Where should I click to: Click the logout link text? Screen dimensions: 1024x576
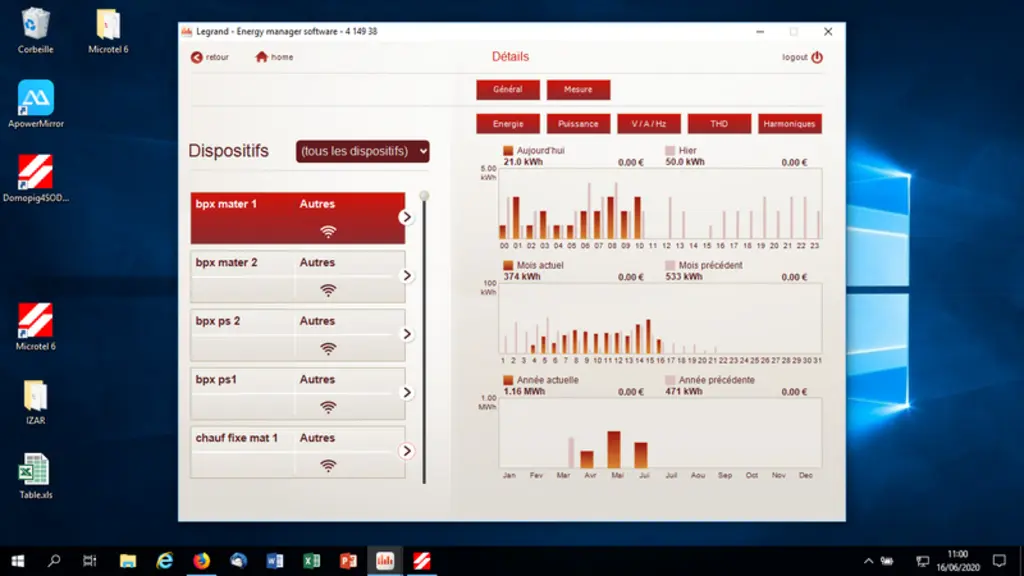click(795, 57)
